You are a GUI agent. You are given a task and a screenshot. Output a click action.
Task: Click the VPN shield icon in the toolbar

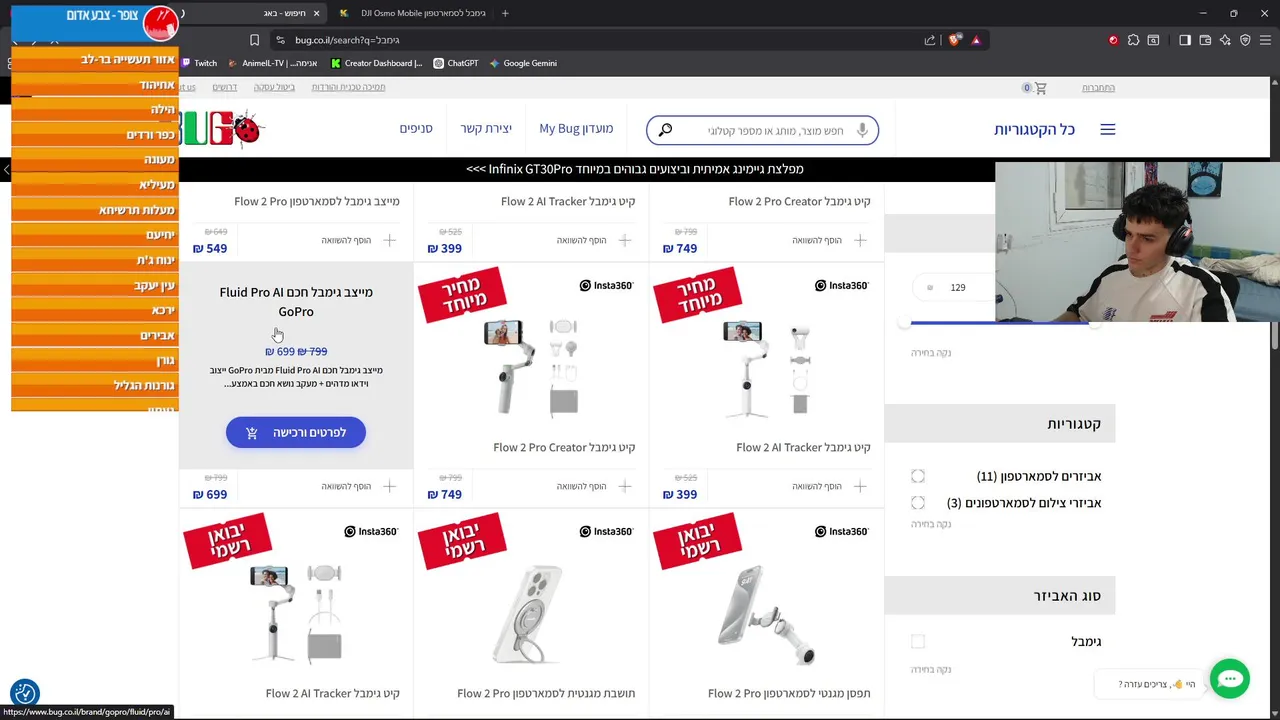[1245, 40]
